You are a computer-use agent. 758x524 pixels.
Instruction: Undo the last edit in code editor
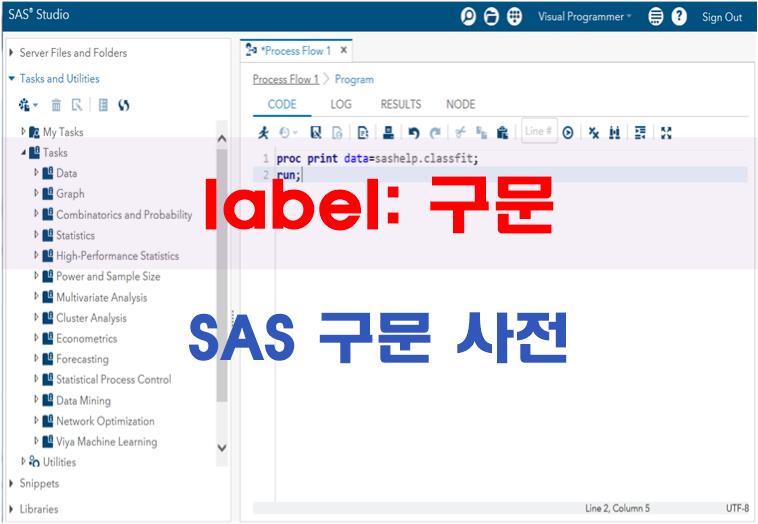pyautogui.click(x=414, y=132)
